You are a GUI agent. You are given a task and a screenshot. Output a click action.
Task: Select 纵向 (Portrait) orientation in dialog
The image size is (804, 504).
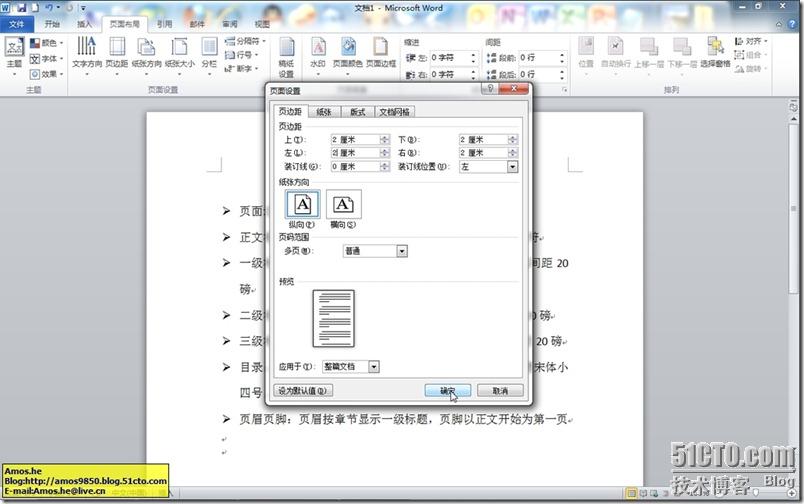(303, 209)
